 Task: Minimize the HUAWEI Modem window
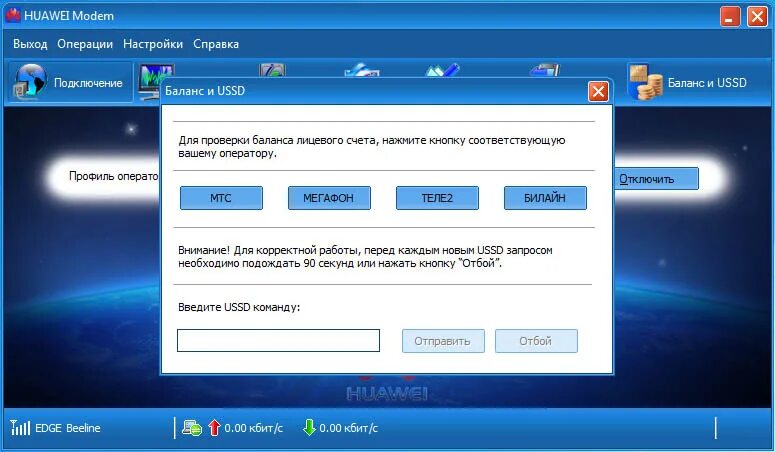tap(730, 16)
